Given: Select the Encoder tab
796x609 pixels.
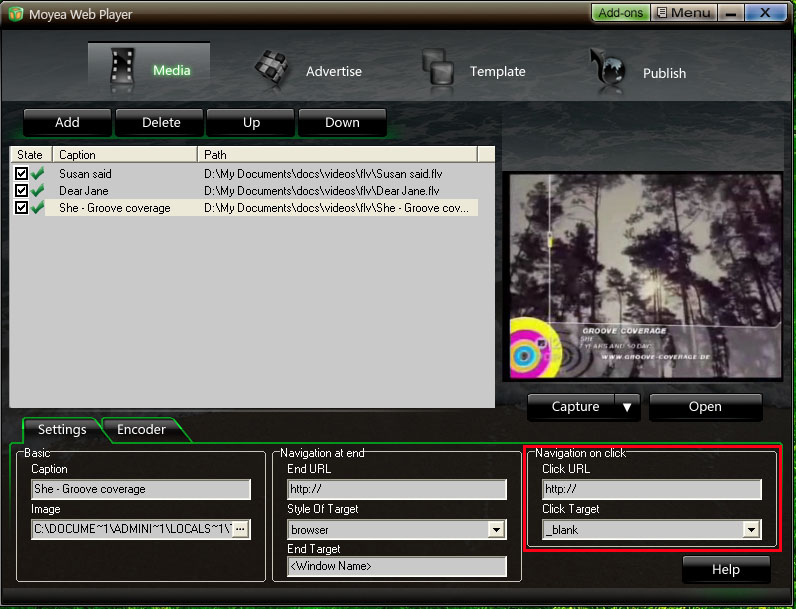Looking at the screenshot, I should click(142, 429).
